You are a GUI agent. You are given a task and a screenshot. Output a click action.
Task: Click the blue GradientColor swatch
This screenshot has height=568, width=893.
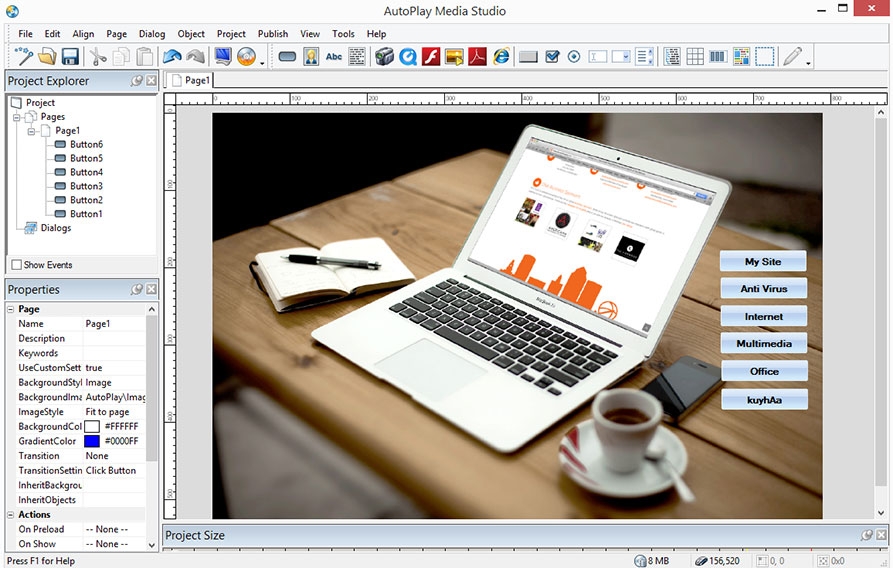(92, 441)
